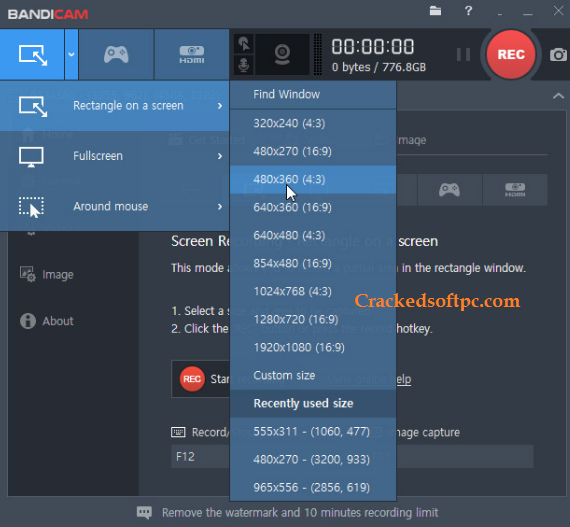Select 854x480 (16:9) size

[313, 263]
